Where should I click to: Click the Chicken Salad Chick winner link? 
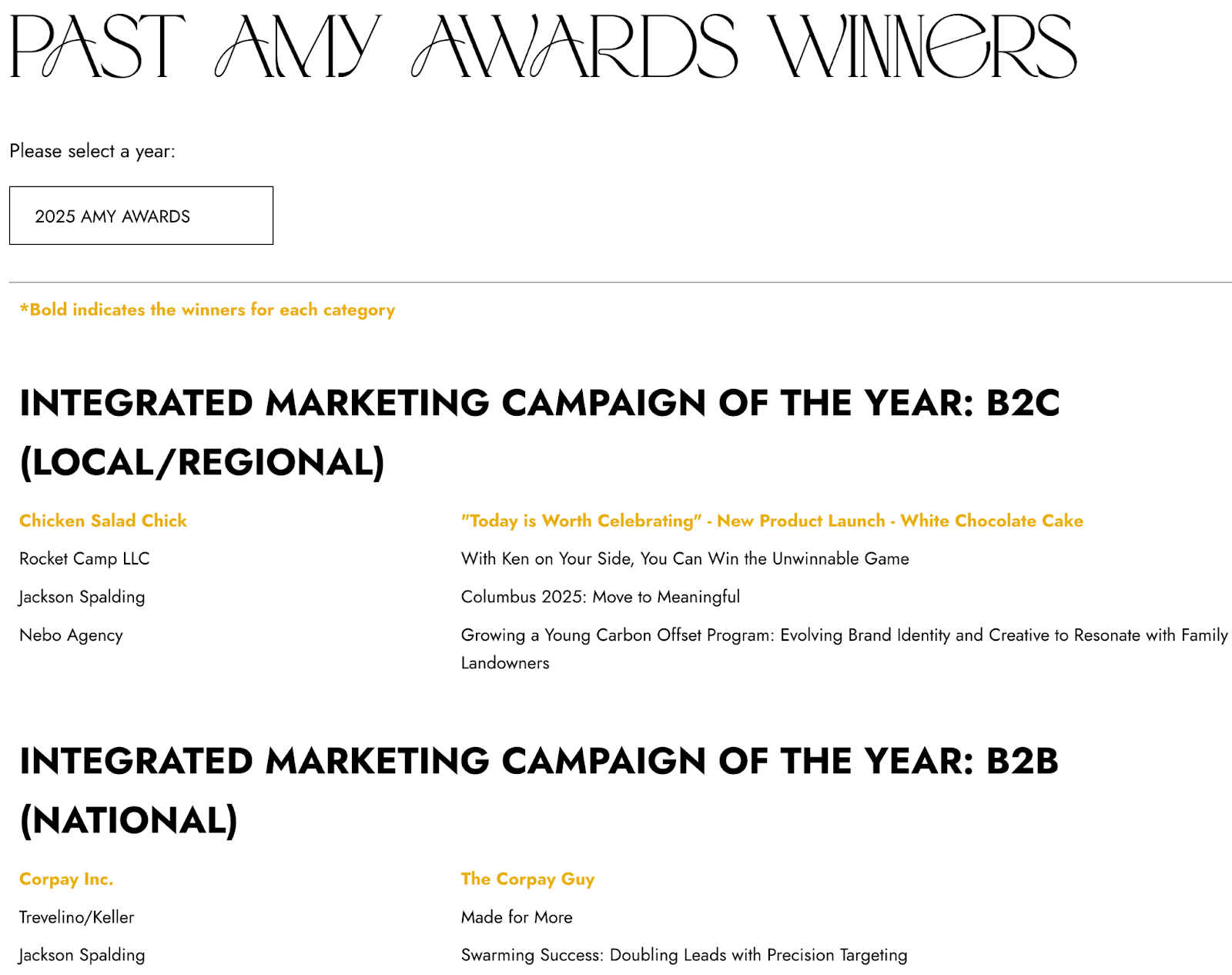103,521
